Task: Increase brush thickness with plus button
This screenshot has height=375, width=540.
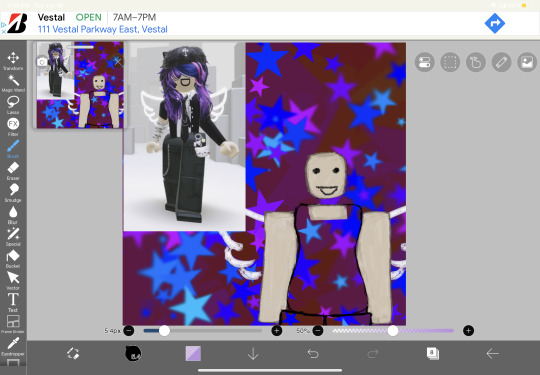Action: 277,331
